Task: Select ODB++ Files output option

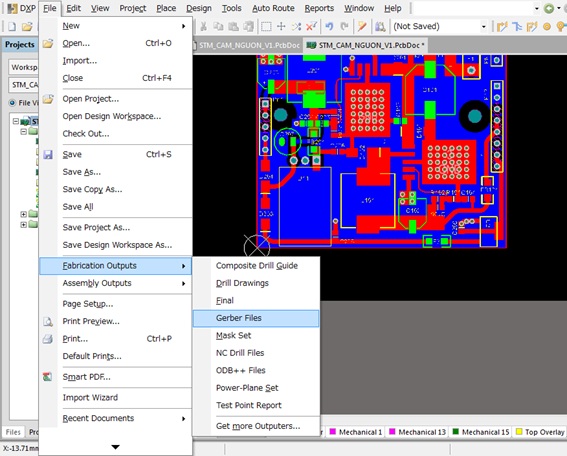Action: 256,370
